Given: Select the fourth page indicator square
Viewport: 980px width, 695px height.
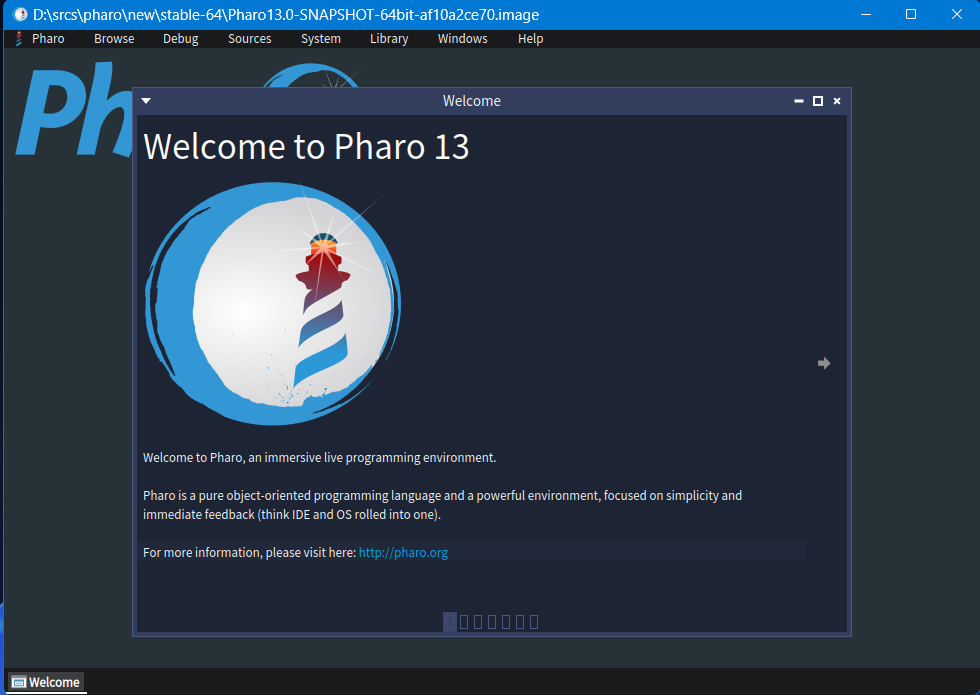Looking at the screenshot, I should point(491,621).
